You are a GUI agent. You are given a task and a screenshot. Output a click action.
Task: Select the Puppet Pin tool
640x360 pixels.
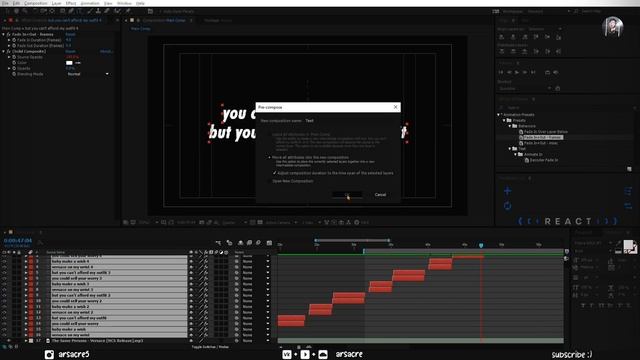pyautogui.click(x=128, y=11)
